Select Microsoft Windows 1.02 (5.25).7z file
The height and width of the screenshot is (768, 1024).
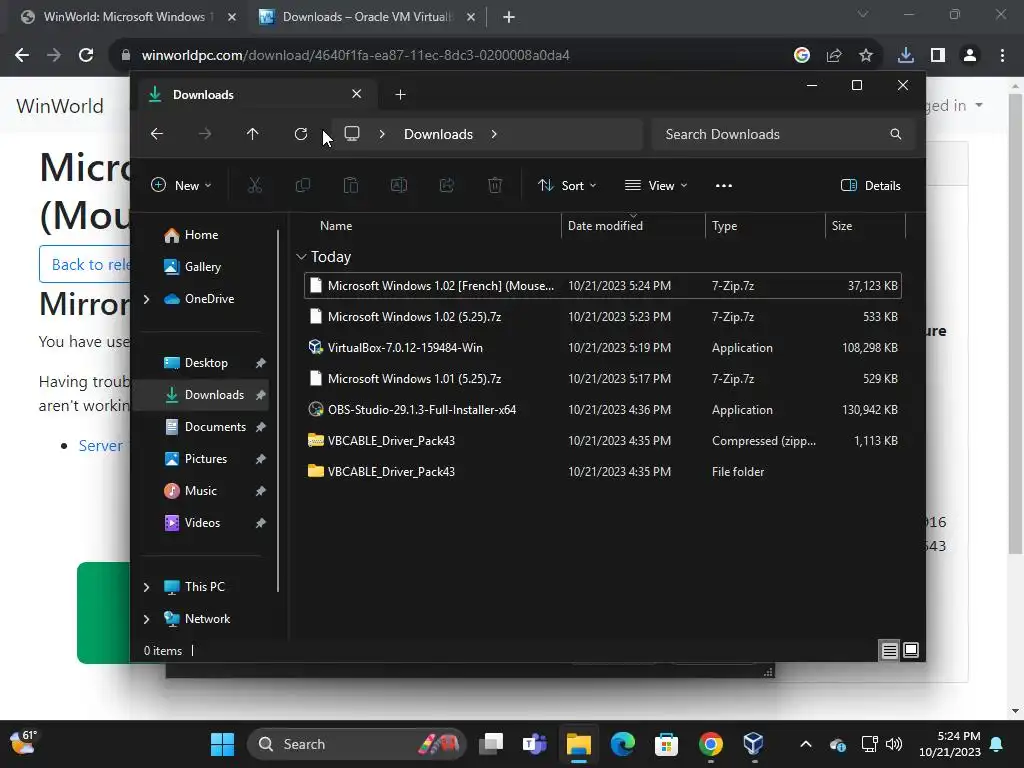(x=602, y=317)
